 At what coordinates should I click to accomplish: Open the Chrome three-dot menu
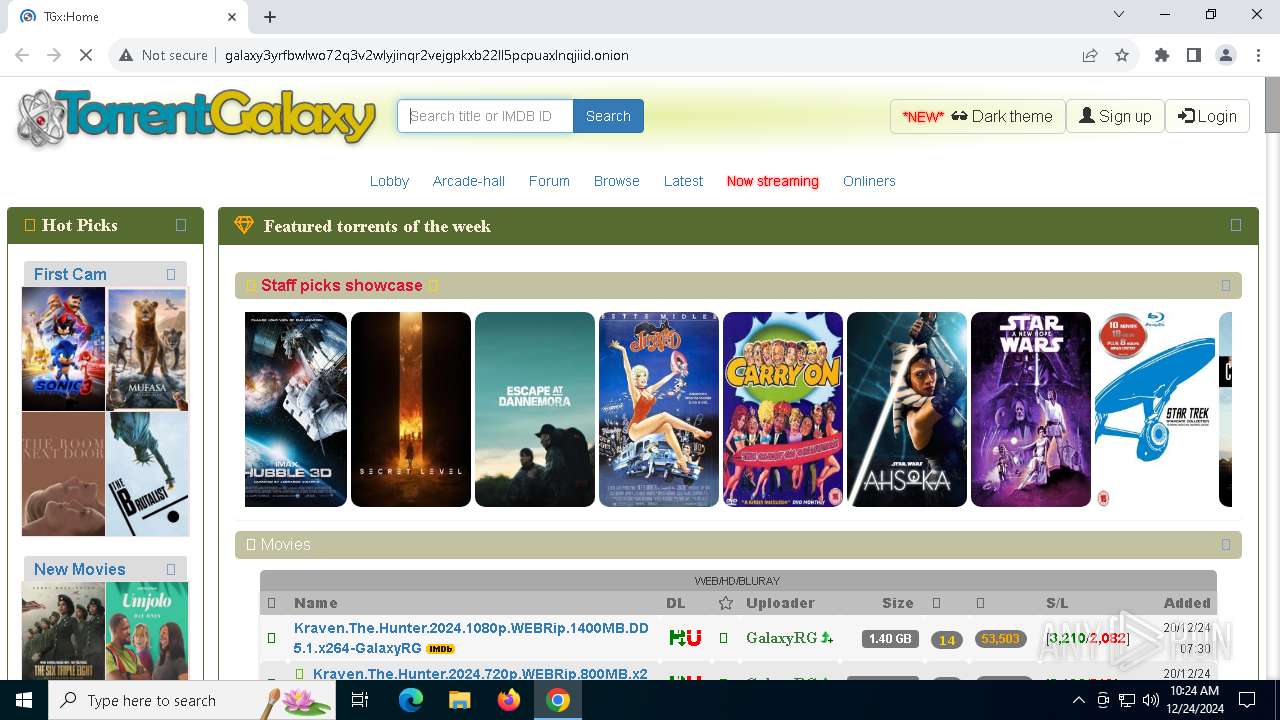1257,55
